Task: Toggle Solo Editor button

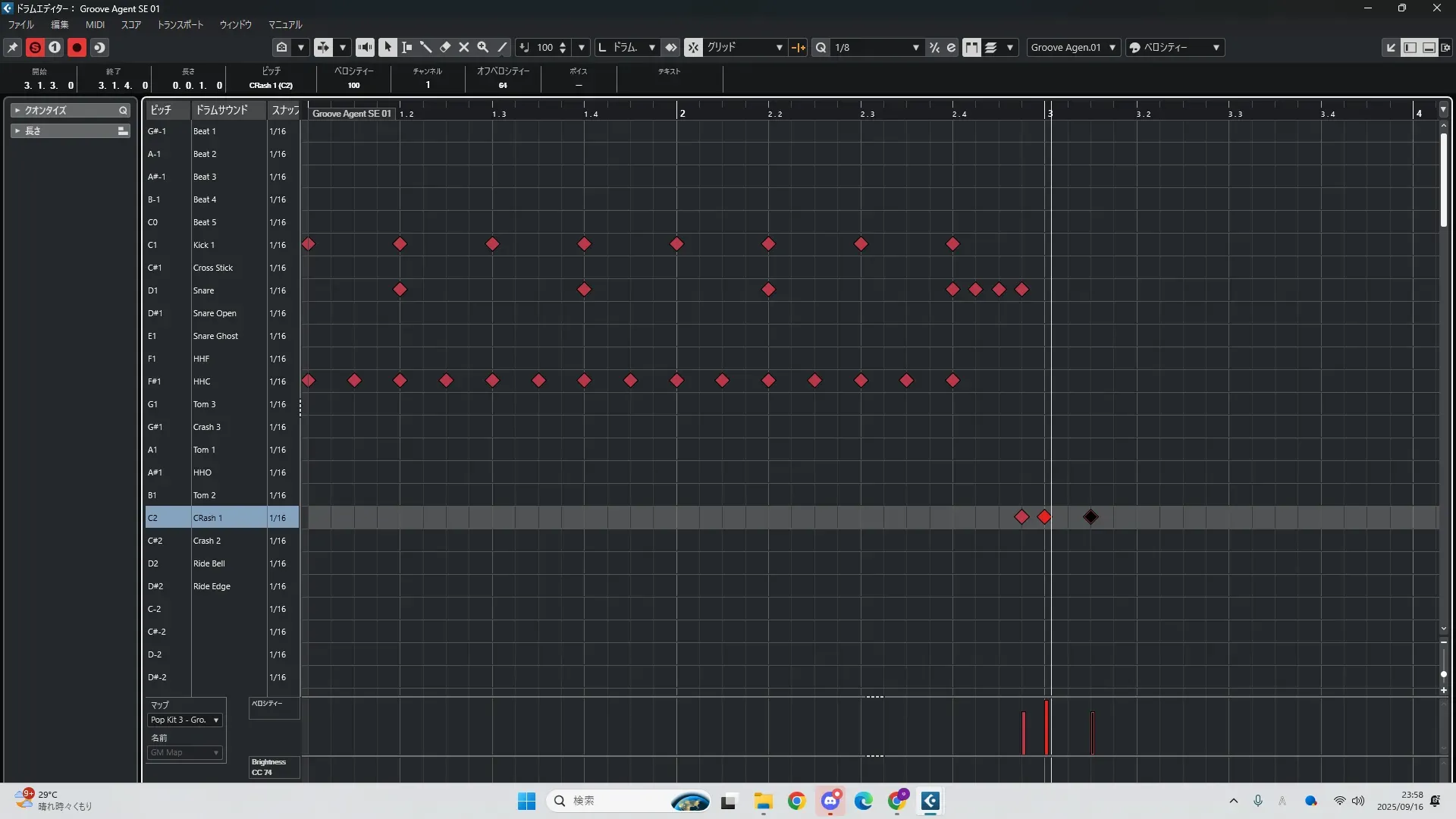Action: (35, 47)
